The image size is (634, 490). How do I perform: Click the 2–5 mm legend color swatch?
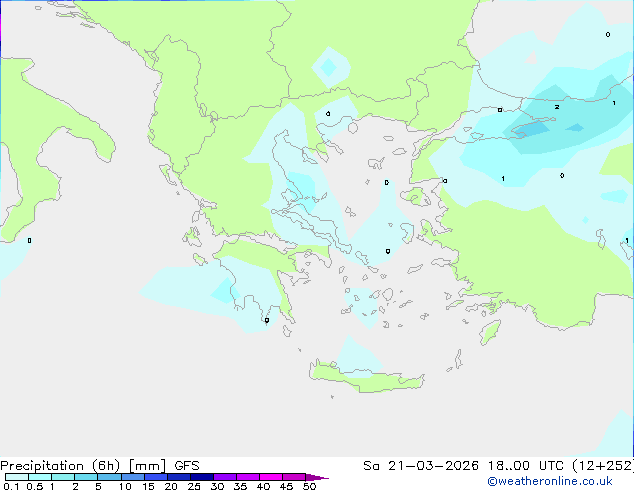(86, 477)
